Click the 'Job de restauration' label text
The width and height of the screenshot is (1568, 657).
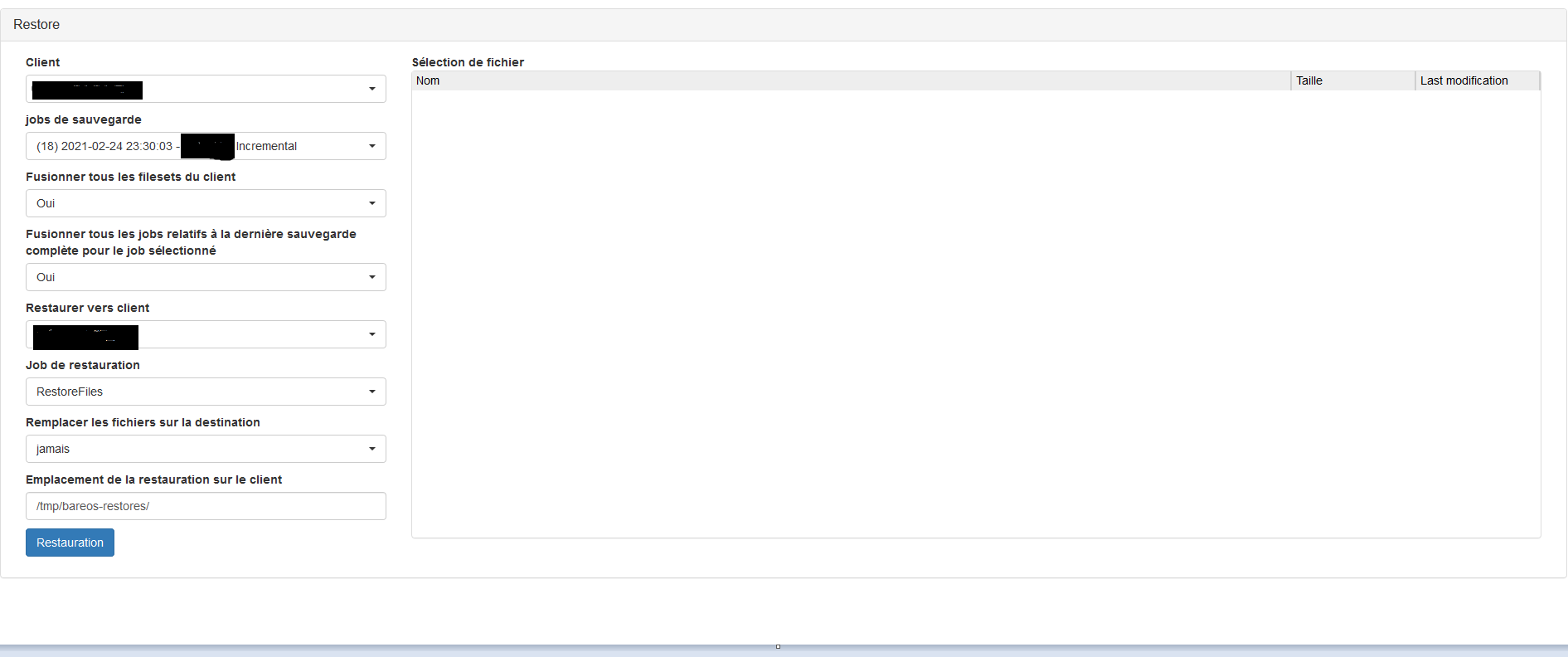83,365
